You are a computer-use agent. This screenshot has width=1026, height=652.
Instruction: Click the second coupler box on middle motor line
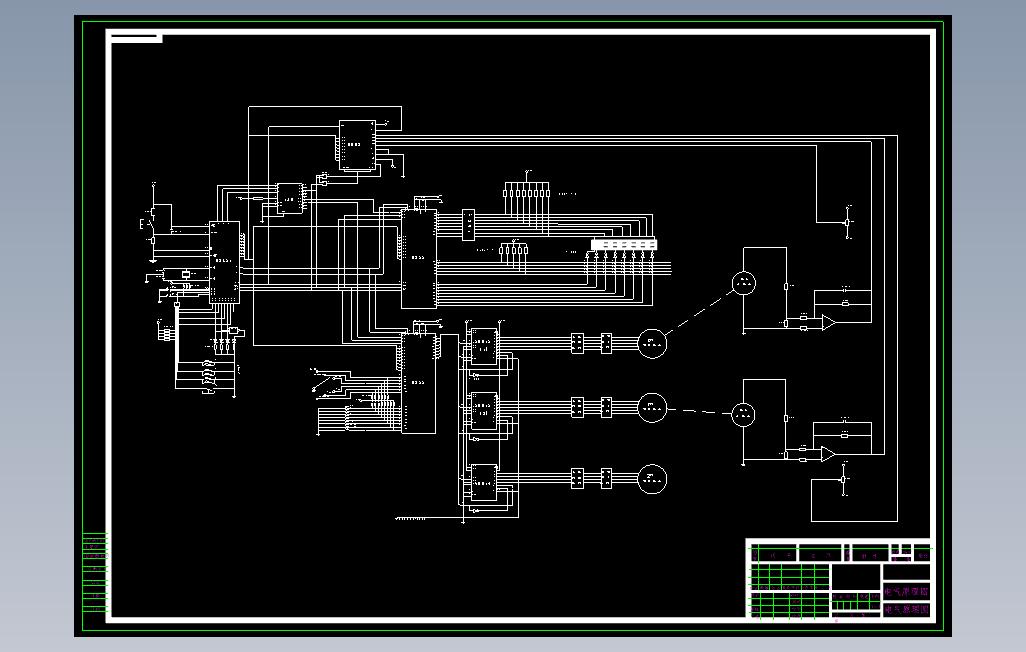click(x=606, y=407)
